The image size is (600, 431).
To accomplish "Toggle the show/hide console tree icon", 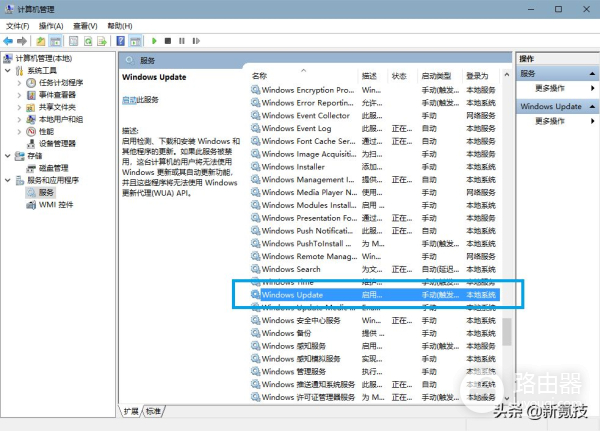I will pyautogui.click(x=55, y=41).
